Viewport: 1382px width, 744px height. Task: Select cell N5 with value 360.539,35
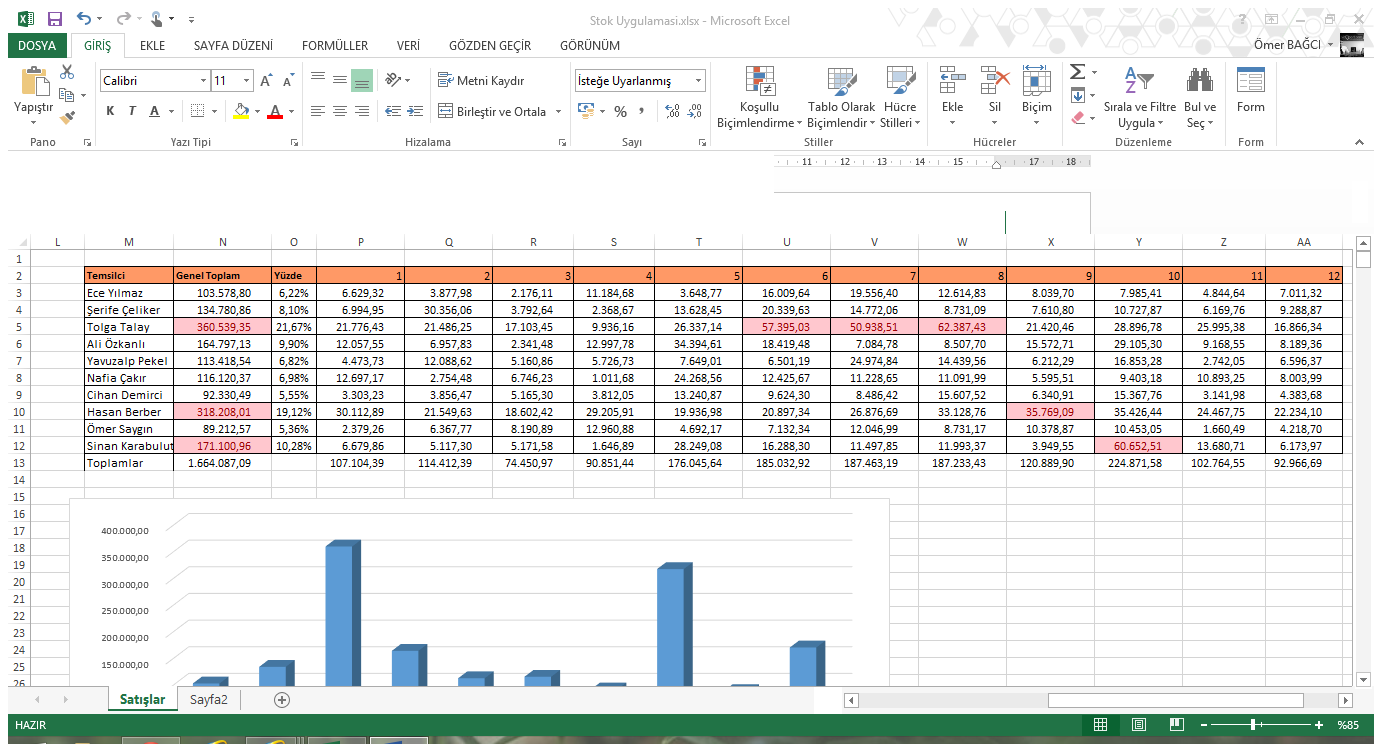pyautogui.click(x=222, y=327)
